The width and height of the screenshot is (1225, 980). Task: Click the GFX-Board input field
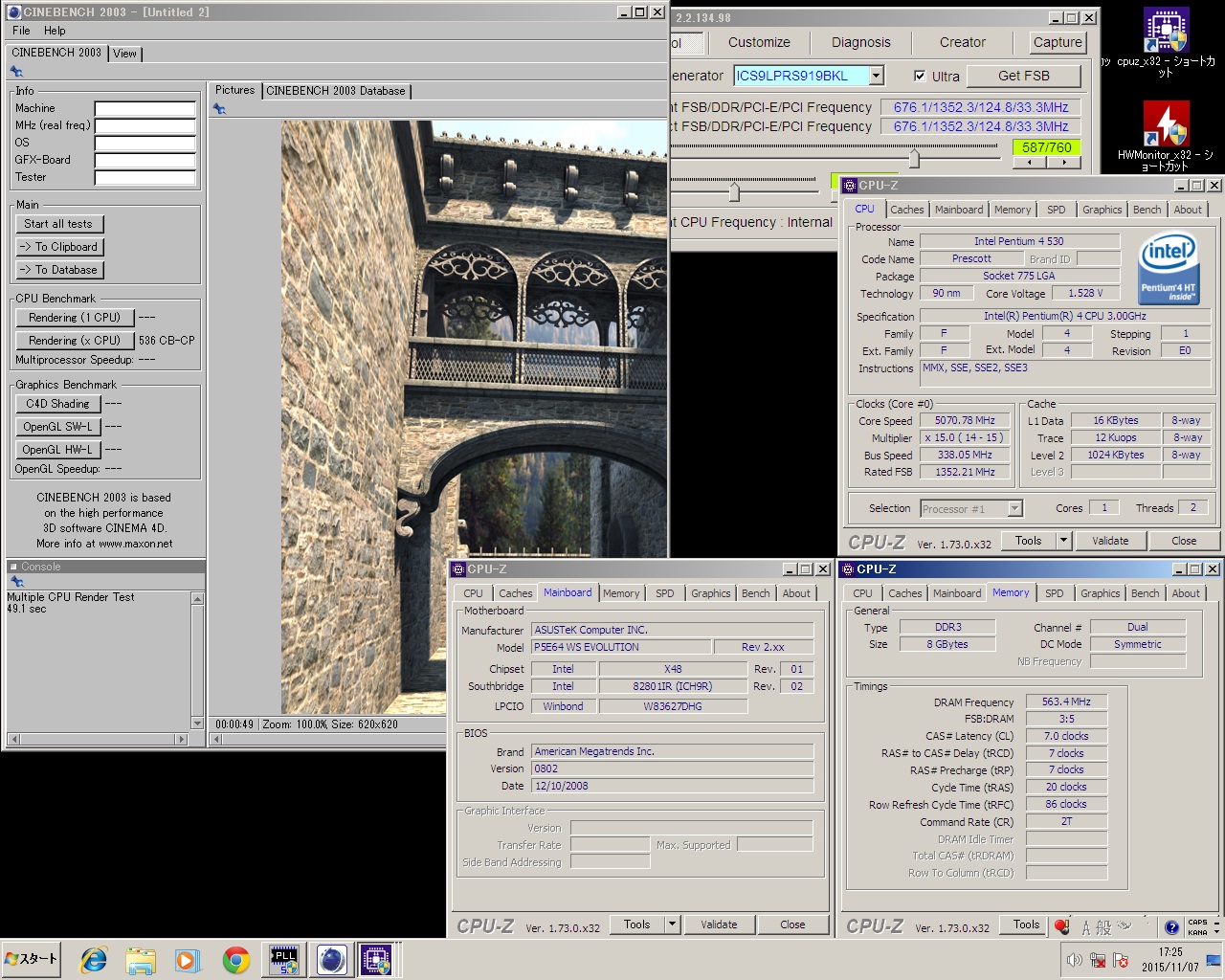click(145, 161)
